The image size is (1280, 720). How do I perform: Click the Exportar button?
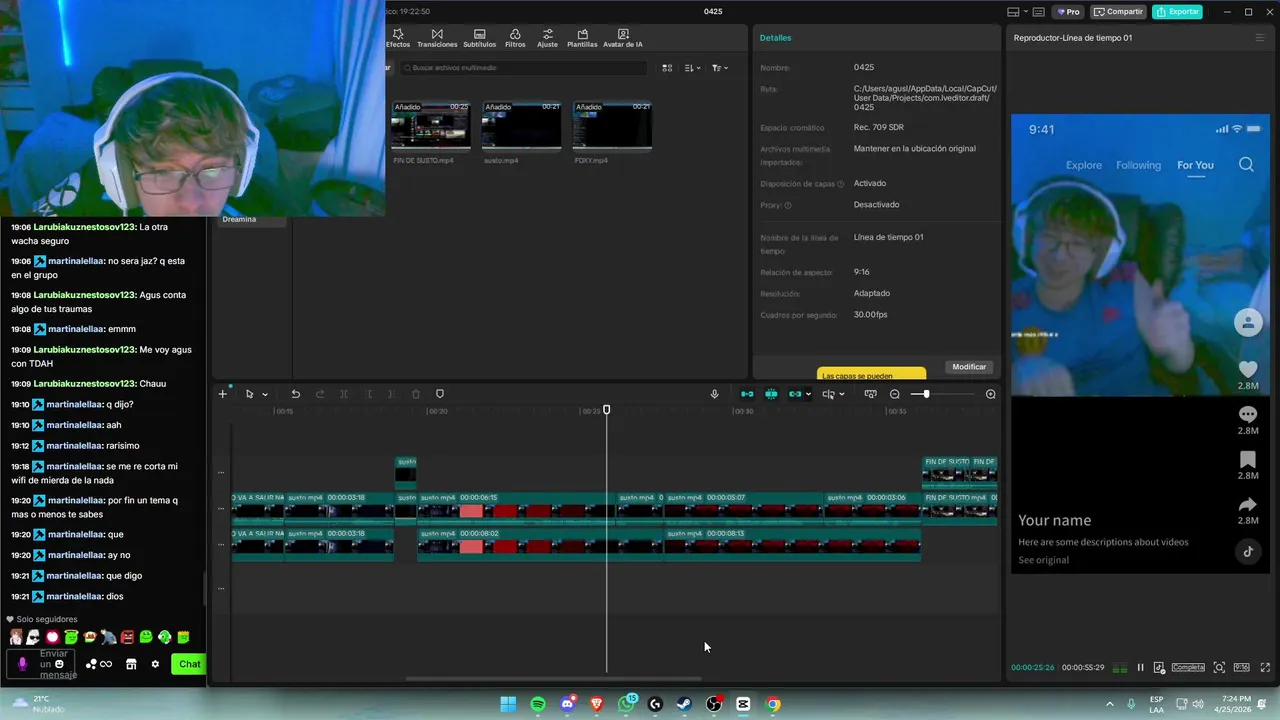pos(1177,12)
